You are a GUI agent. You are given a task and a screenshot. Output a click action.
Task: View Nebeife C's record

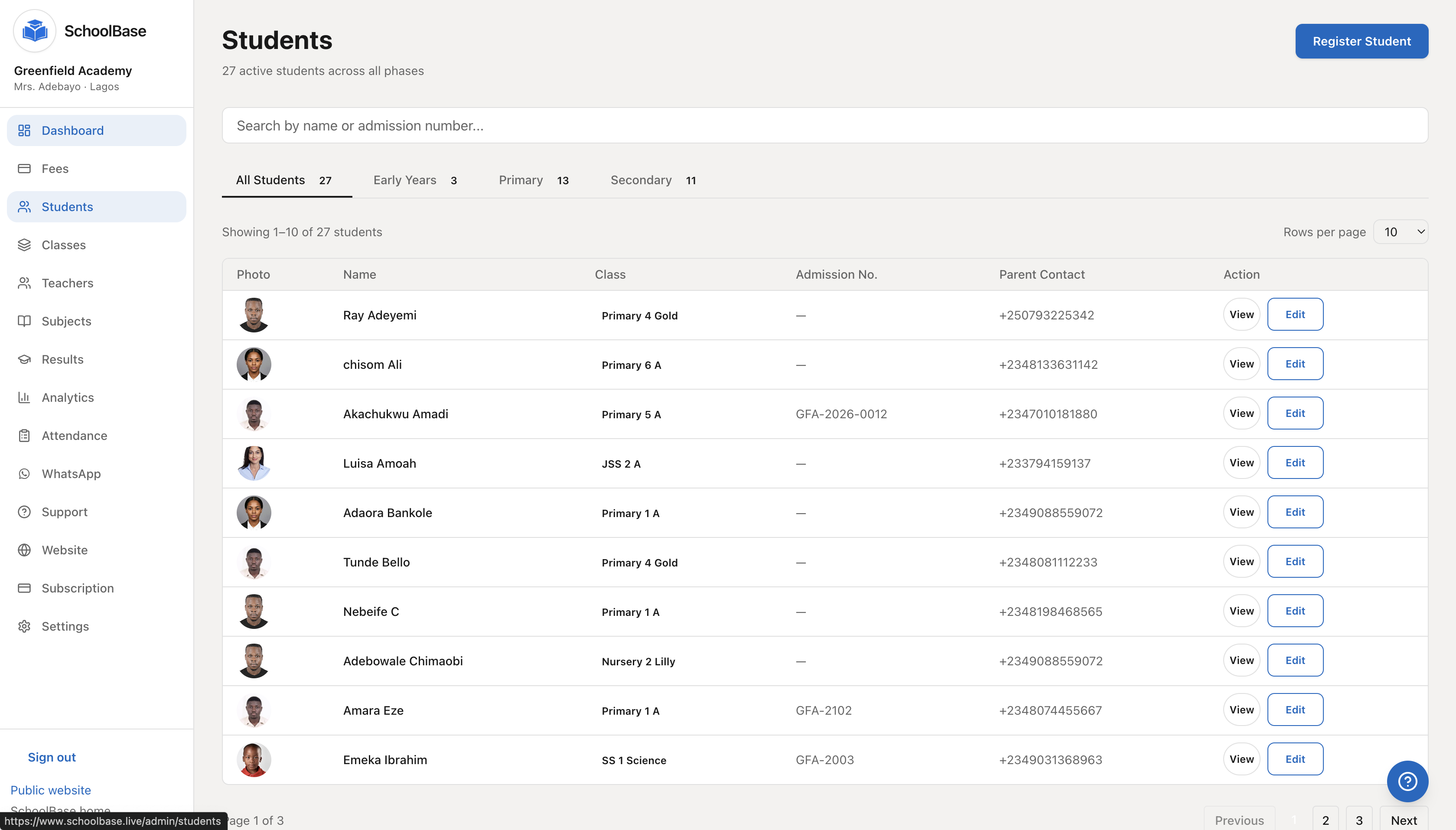(1241, 611)
